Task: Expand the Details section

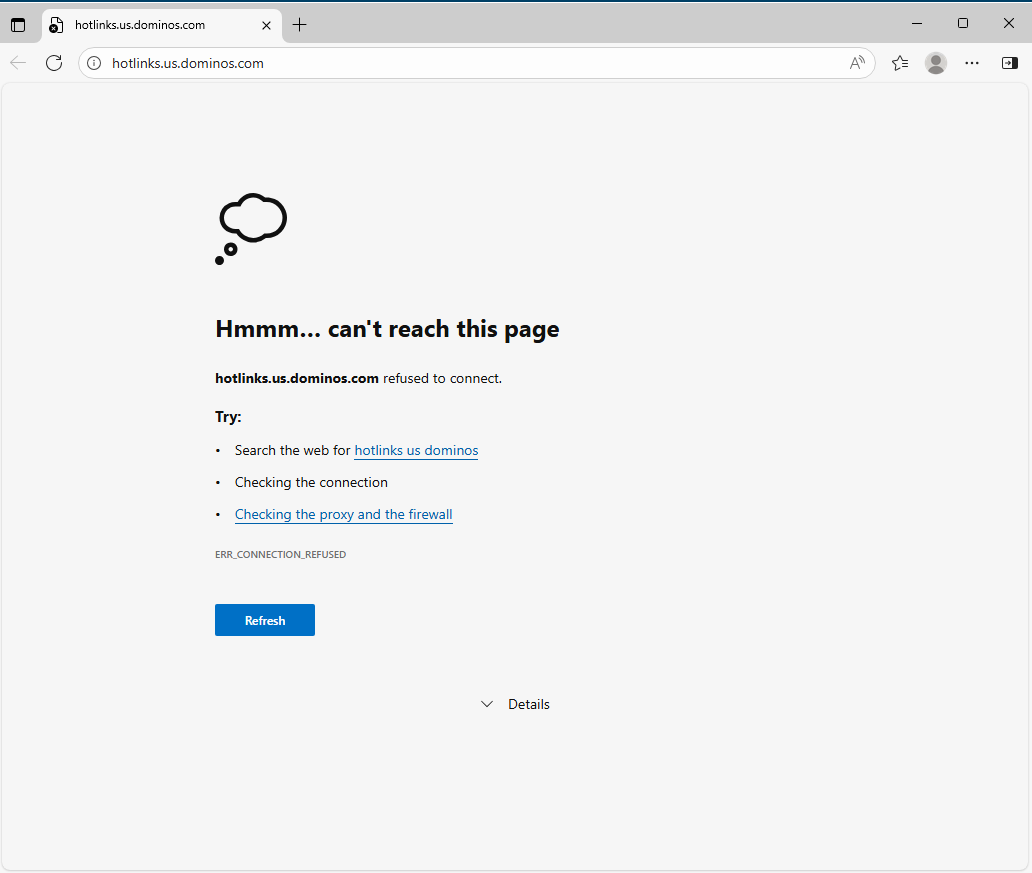Action: [x=515, y=704]
